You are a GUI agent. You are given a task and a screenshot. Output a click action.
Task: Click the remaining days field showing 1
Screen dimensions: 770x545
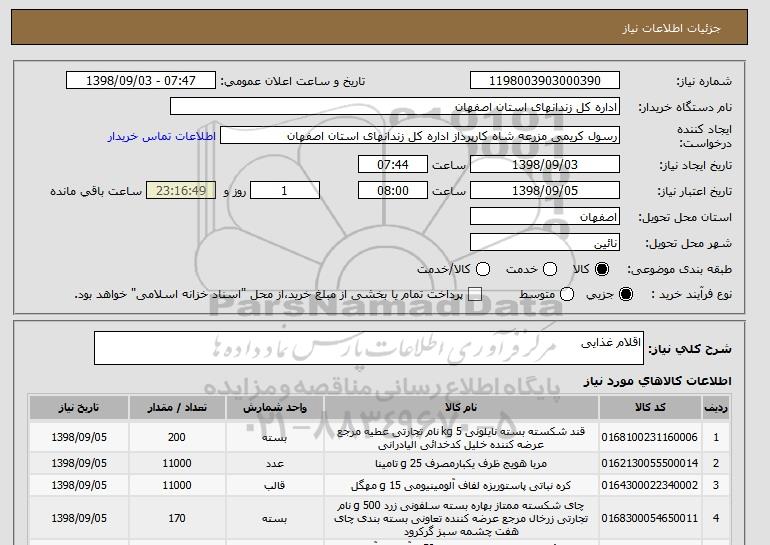285,191
